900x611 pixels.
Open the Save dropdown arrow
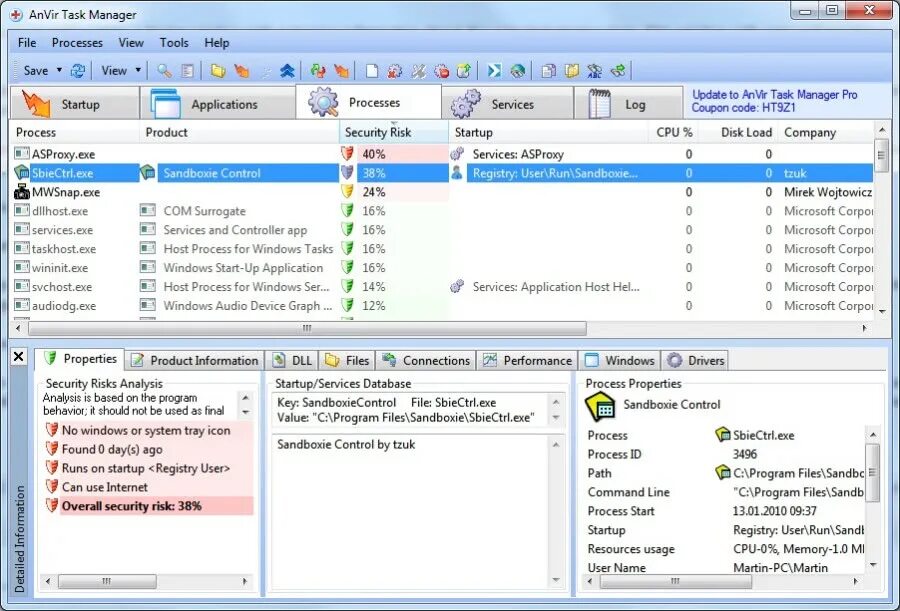click(x=59, y=70)
